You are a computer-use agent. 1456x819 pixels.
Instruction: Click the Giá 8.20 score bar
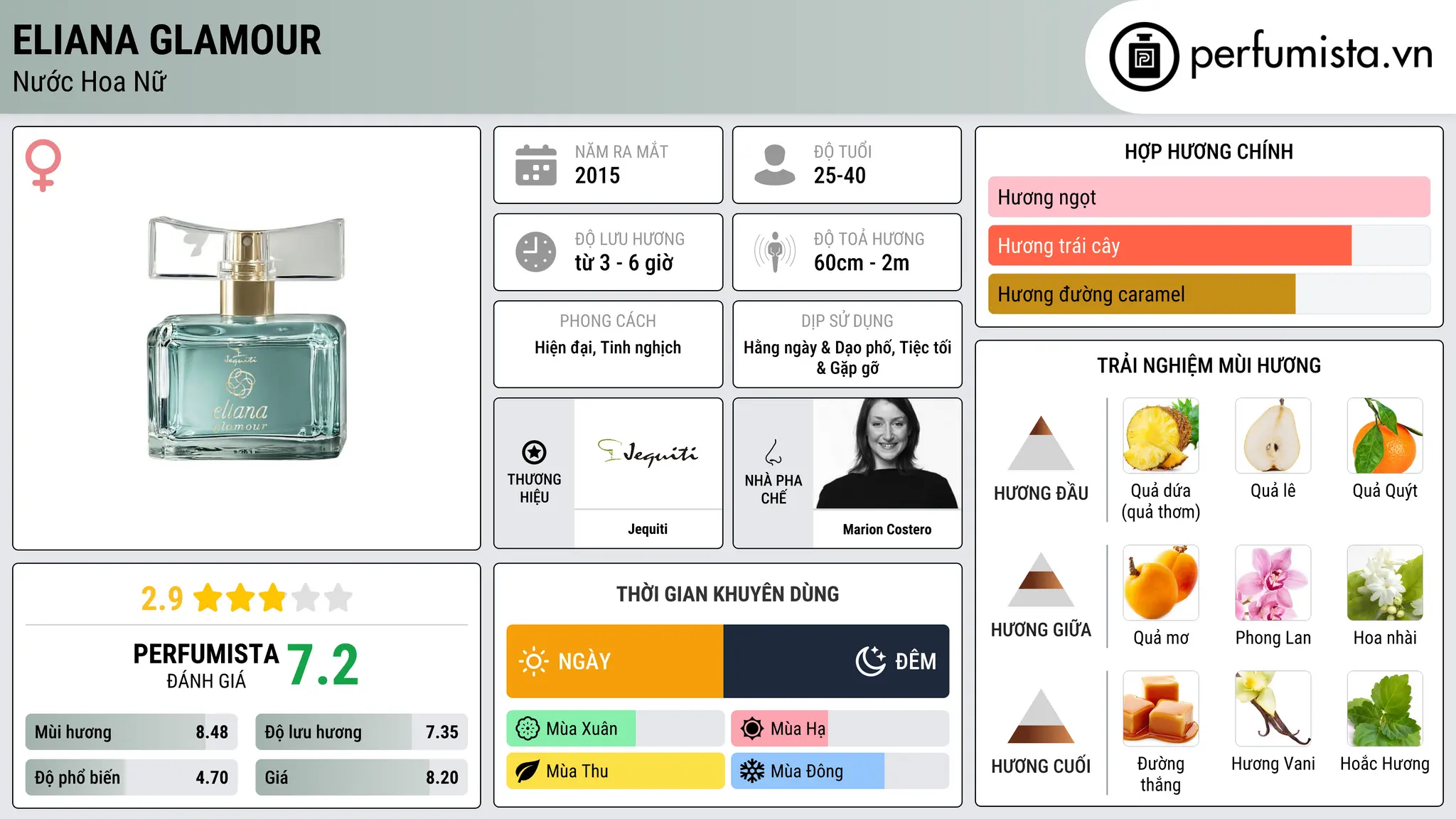click(361, 777)
